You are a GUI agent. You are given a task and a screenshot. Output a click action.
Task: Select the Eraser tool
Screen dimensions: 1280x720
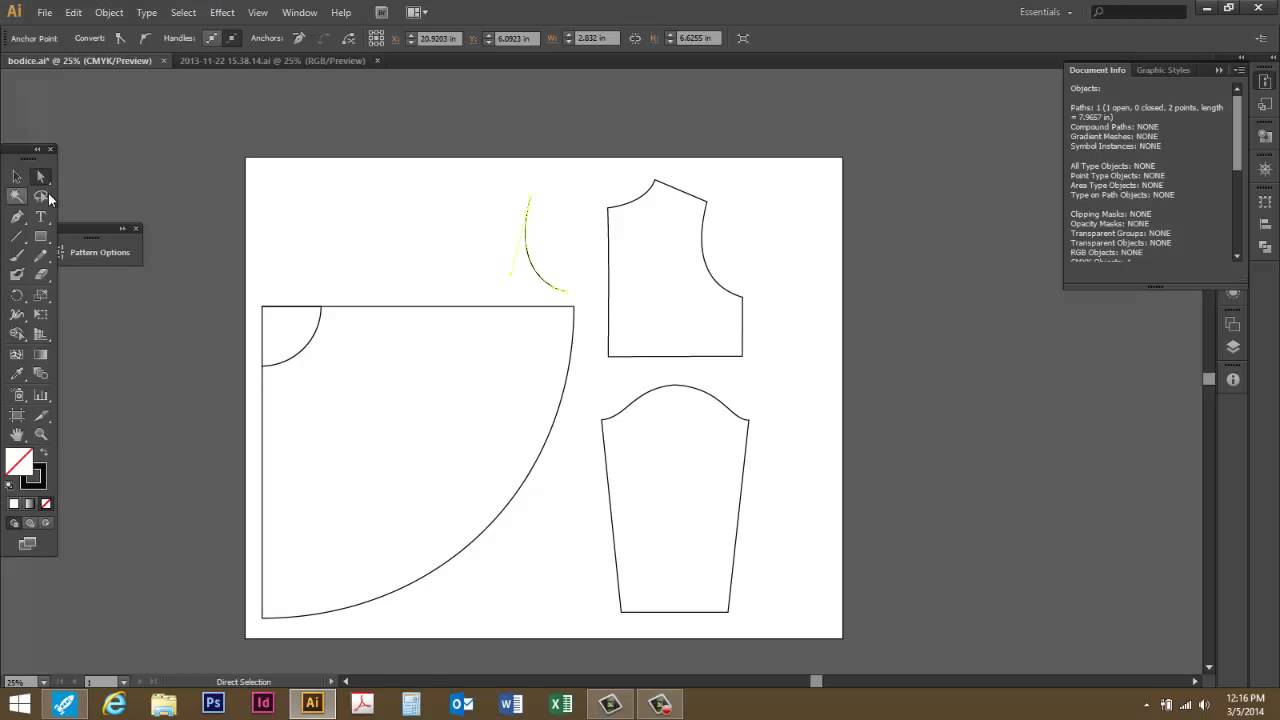coord(41,275)
